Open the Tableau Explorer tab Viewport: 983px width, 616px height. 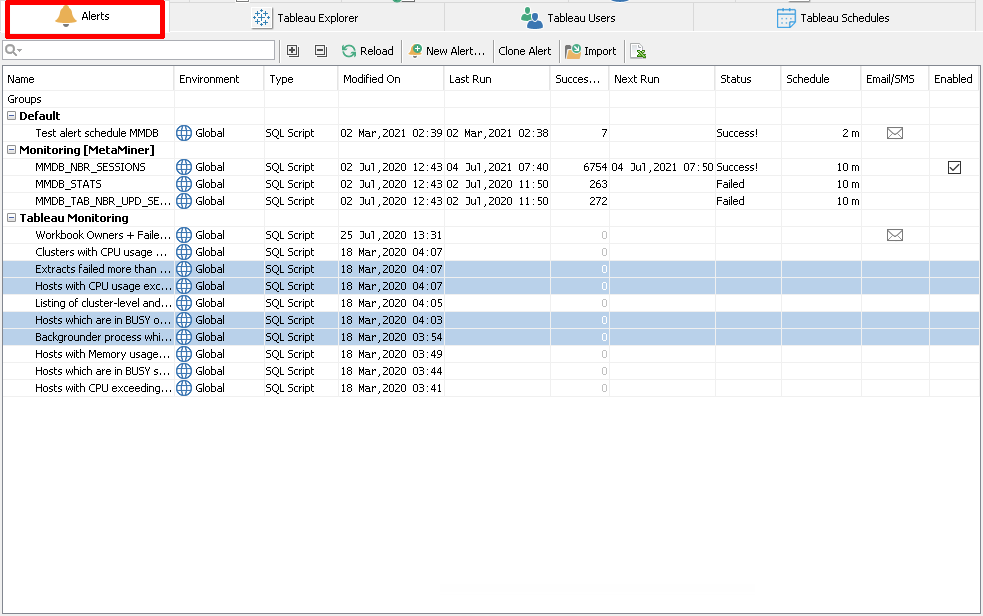[x=307, y=18]
